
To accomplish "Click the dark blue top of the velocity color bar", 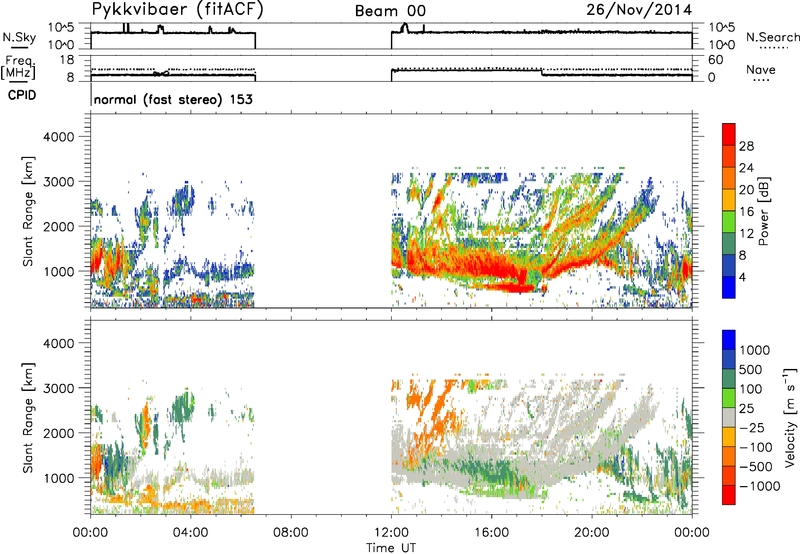I will (729, 340).
